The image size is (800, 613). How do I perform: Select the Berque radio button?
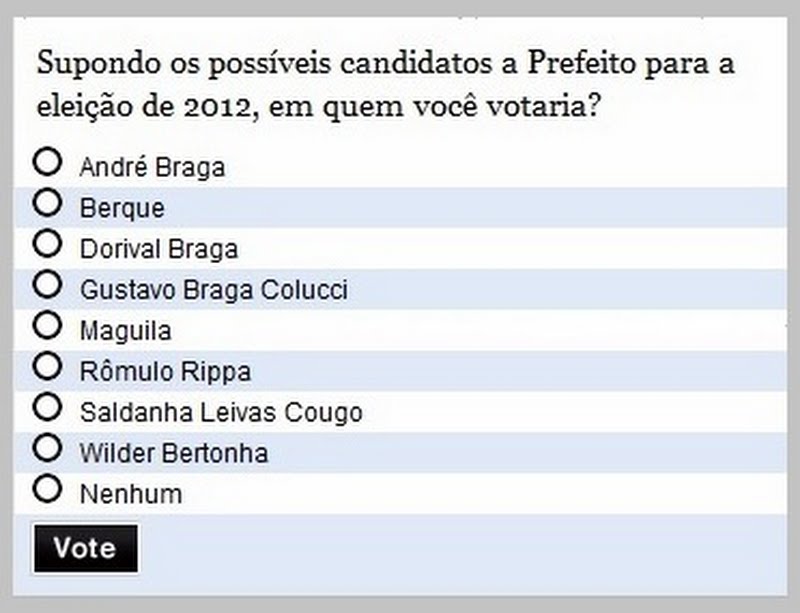[47, 202]
